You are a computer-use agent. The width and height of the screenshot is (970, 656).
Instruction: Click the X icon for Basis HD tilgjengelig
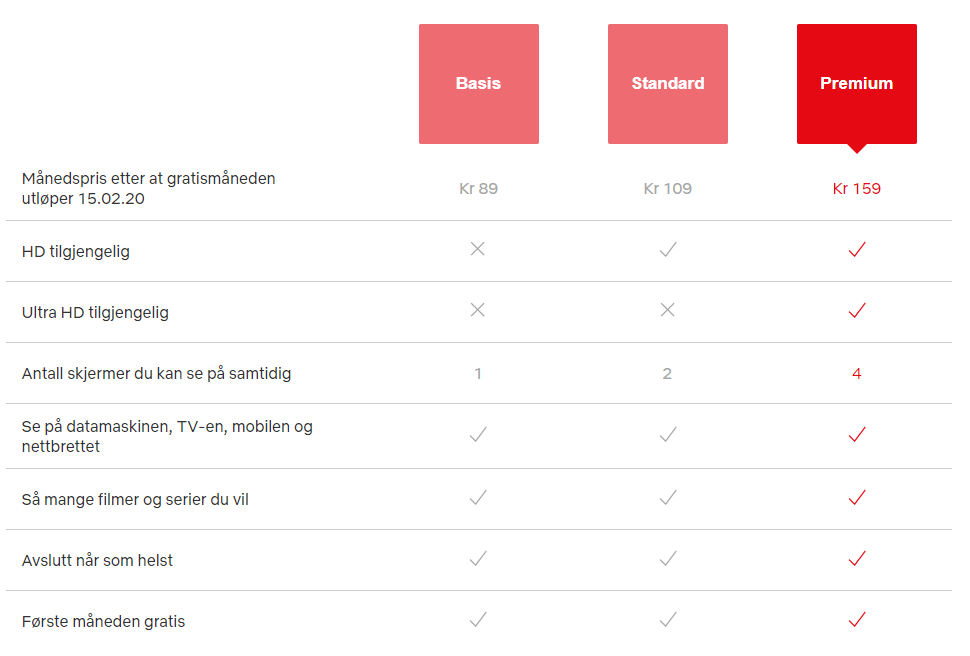tap(478, 249)
